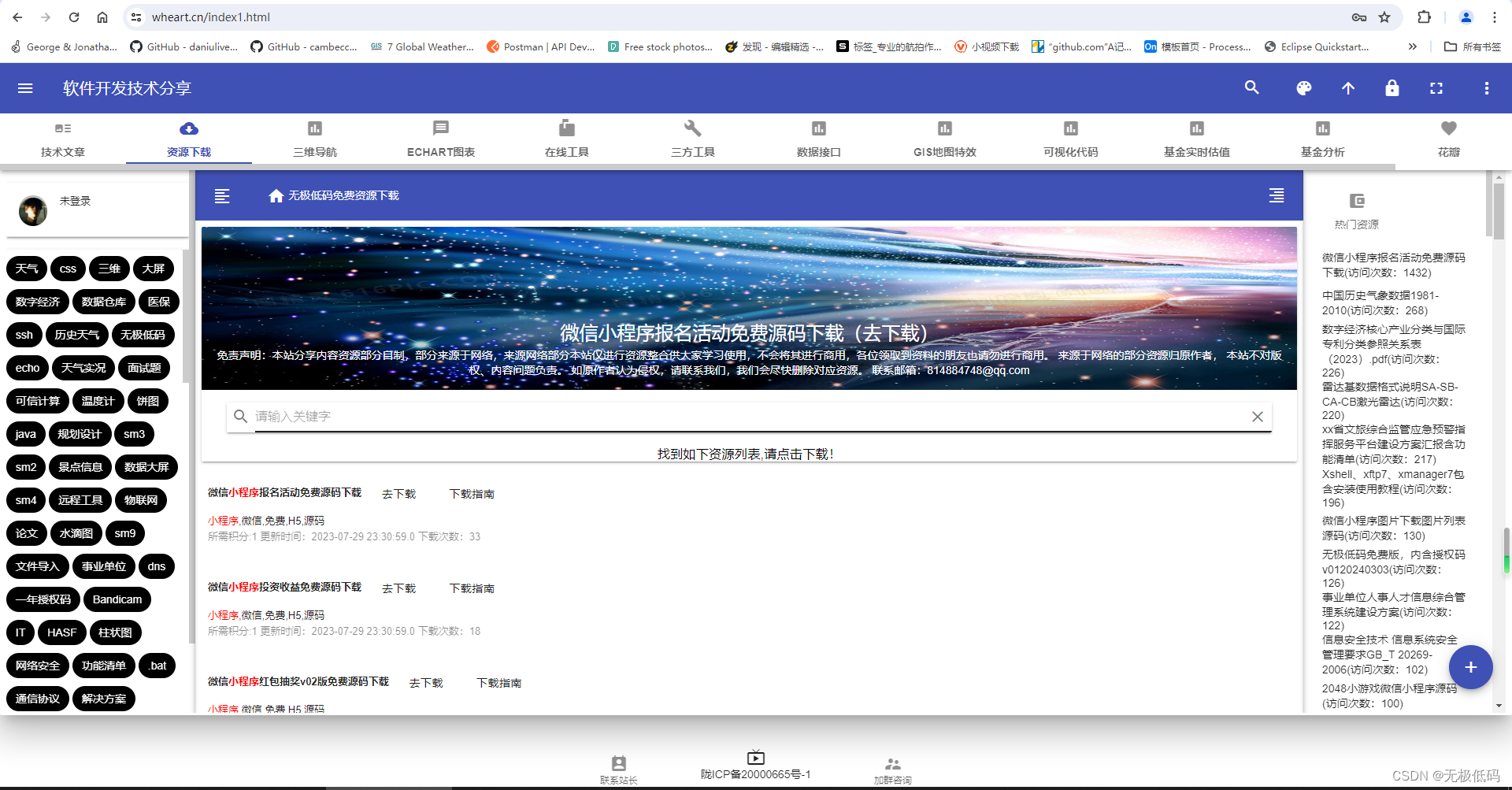The height and width of the screenshot is (790, 1512).
Task: Bookmark this page with the star icon
Action: point(1384,17)
